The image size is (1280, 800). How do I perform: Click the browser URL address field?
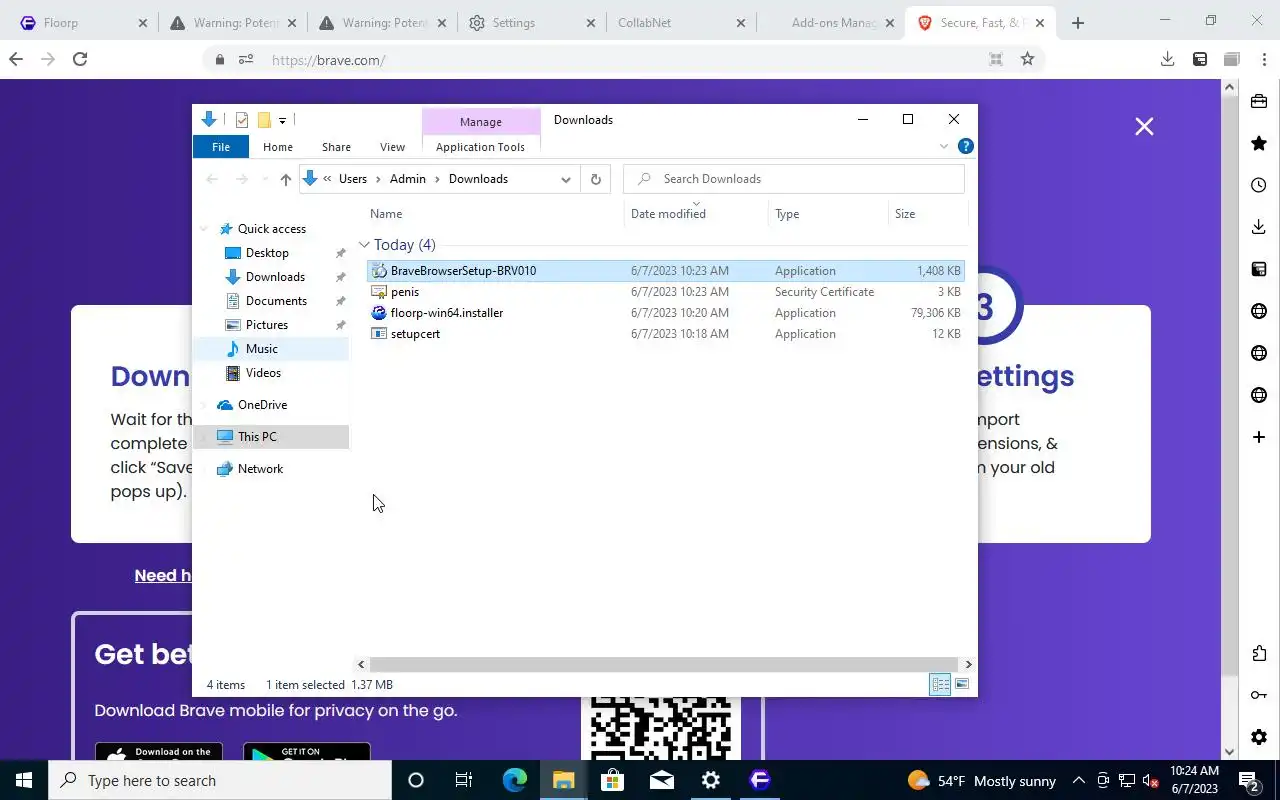tap(620, 60)
